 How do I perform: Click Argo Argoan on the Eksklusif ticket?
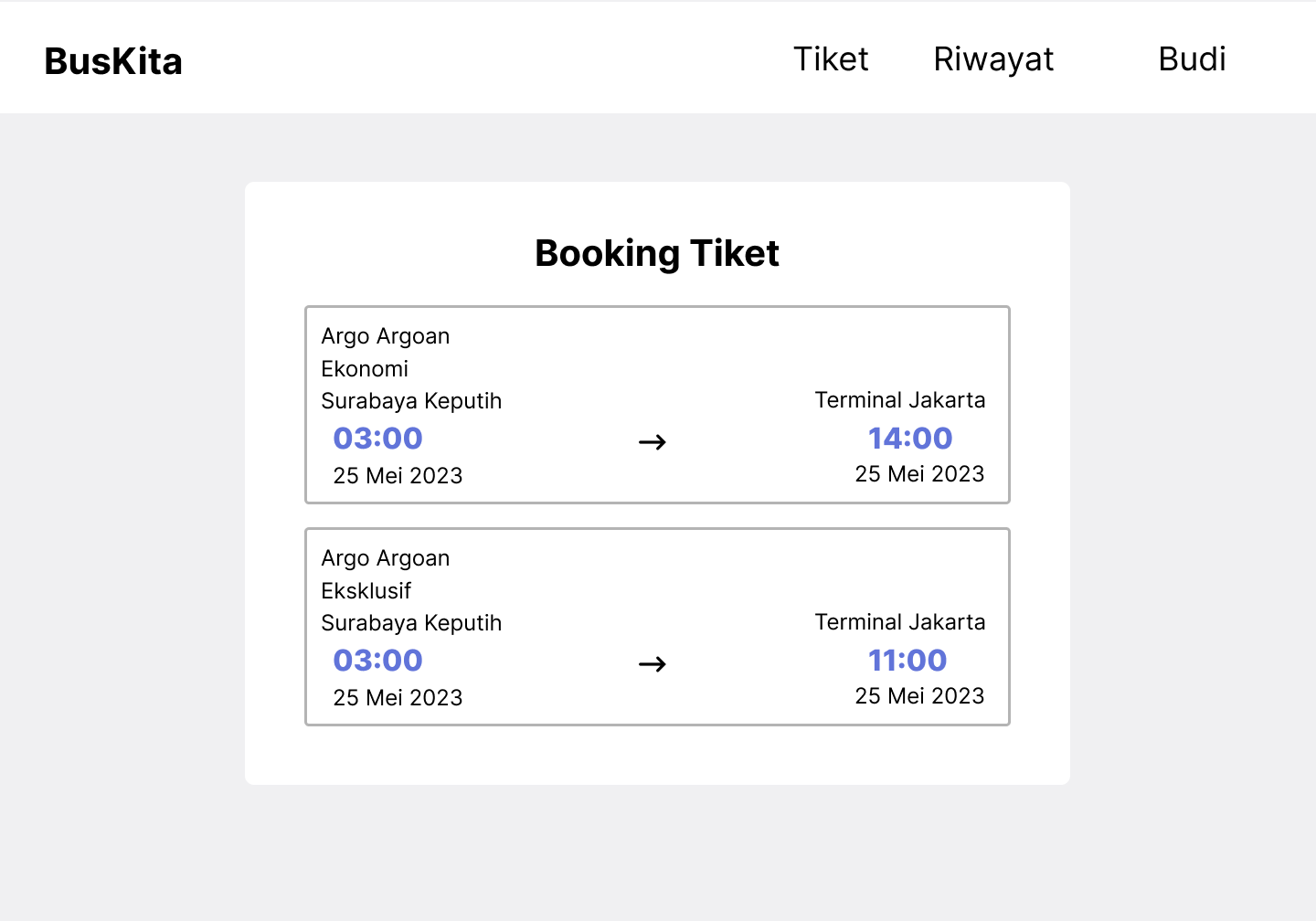(x=385, y=558)
